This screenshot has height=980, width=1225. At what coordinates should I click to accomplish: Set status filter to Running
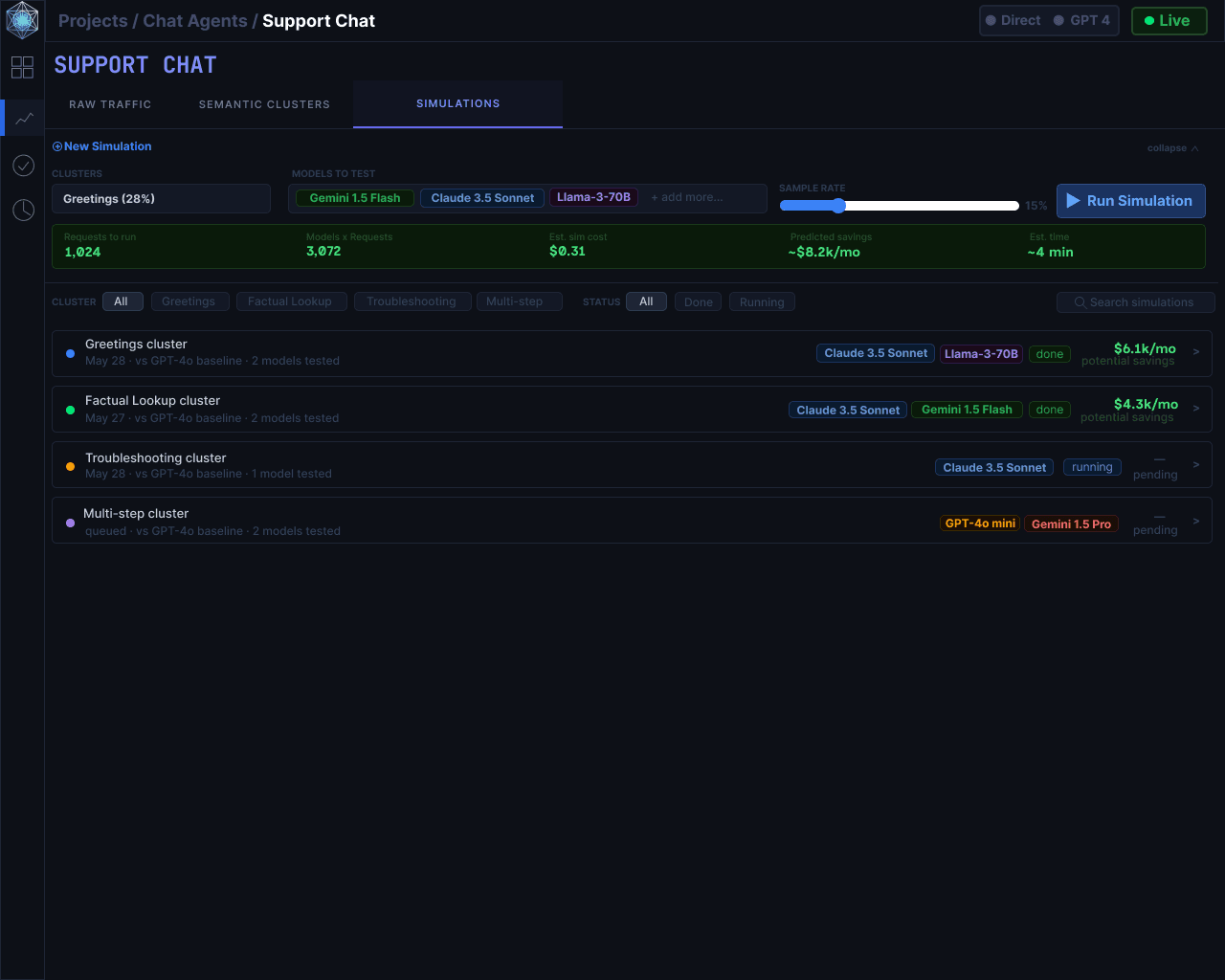point(762,302)
